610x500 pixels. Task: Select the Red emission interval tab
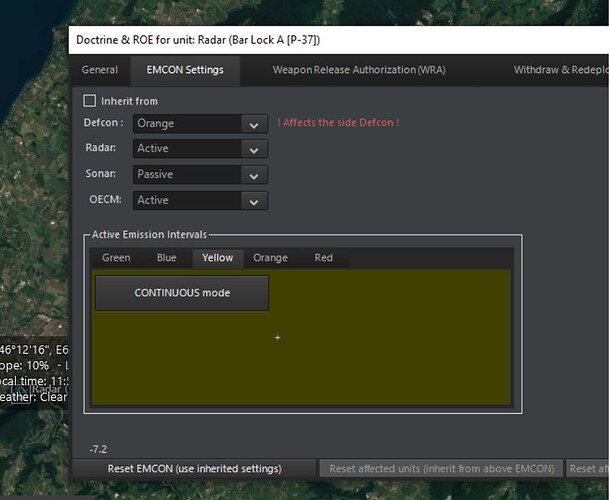pos(324,258)
